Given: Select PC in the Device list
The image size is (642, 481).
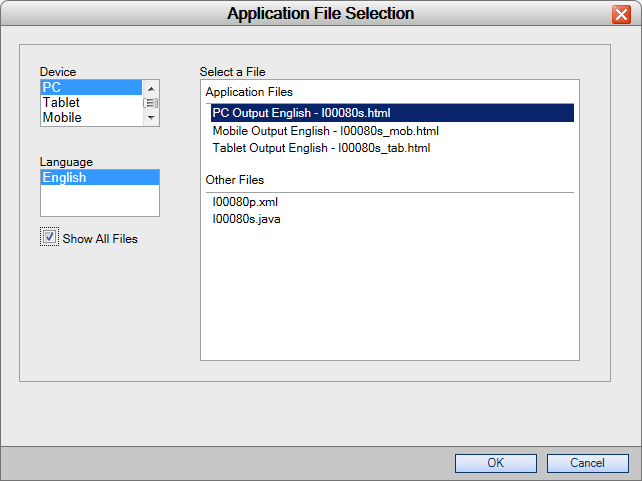Looking at the screenshot, I should point(91,87).
